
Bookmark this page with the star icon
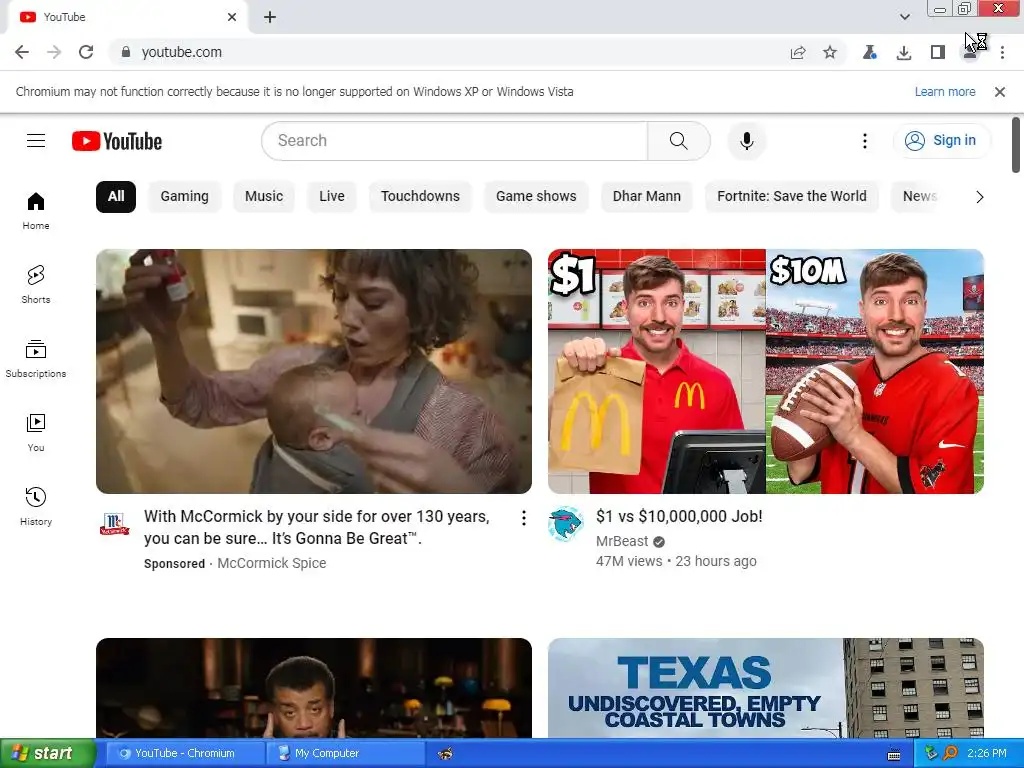(829, 52)
